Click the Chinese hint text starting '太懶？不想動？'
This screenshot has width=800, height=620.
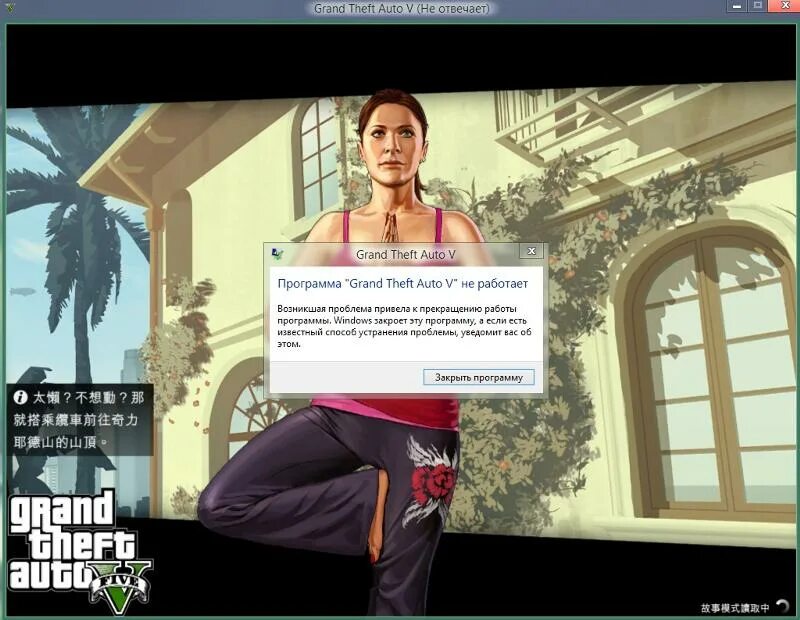79,419
